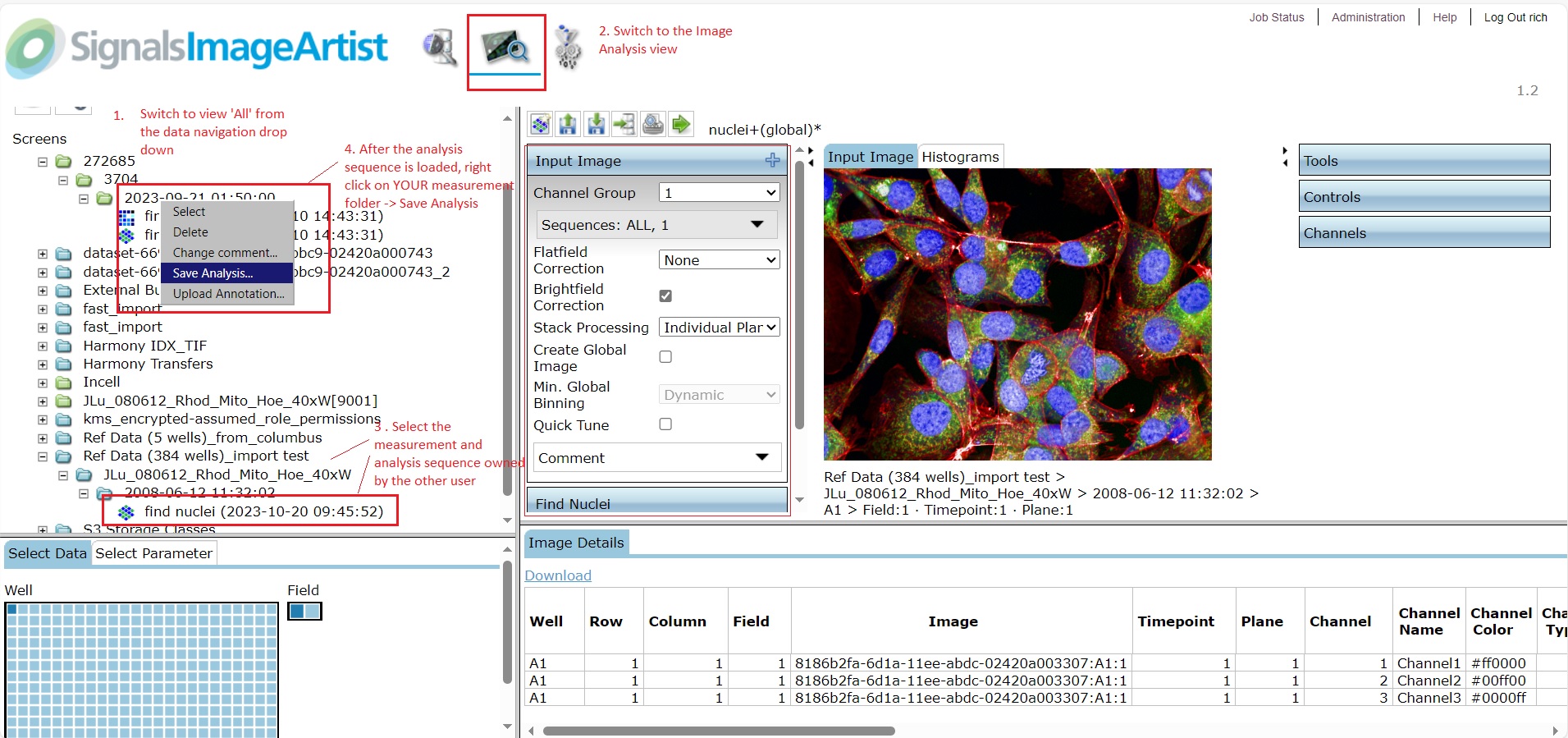This screenshot has width=1568, height=738.
Task: Collapse the Ref Data (384 wells)_import test node
Action: [x=43, y=457]
